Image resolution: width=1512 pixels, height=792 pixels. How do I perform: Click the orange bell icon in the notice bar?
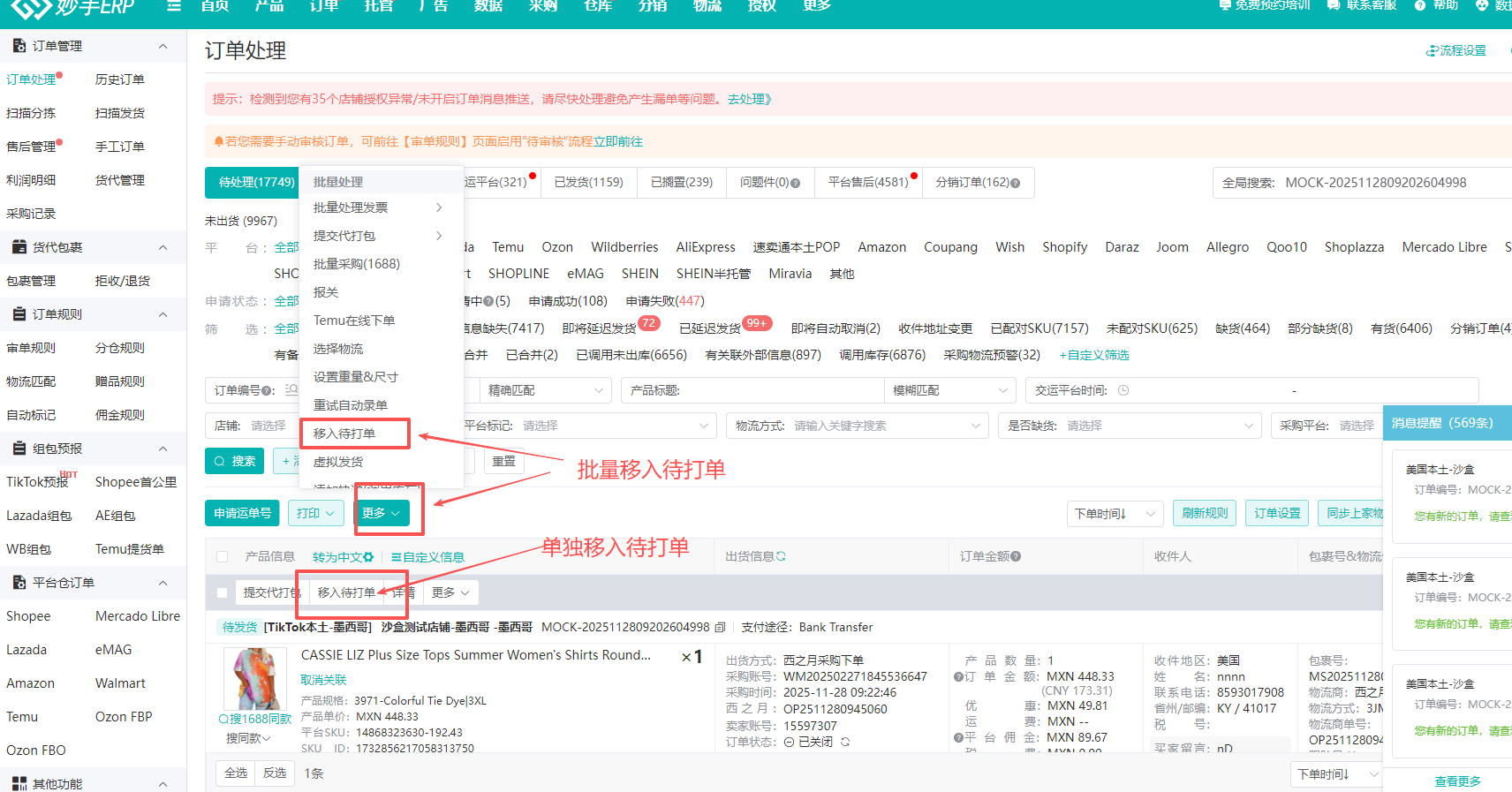(x=218, y=141)
